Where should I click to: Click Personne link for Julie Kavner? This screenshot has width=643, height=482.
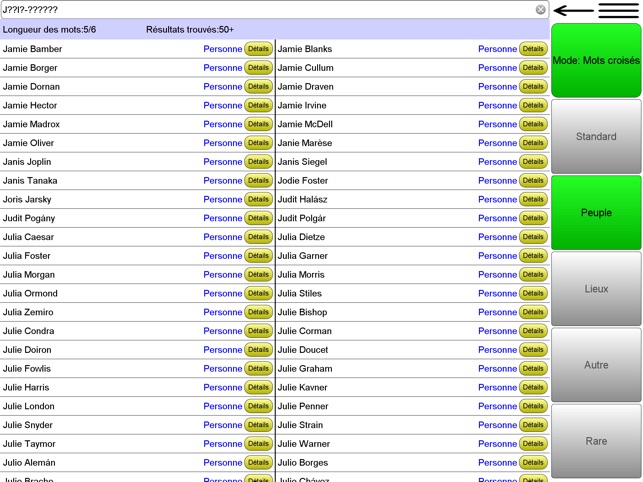click(497, 387)
